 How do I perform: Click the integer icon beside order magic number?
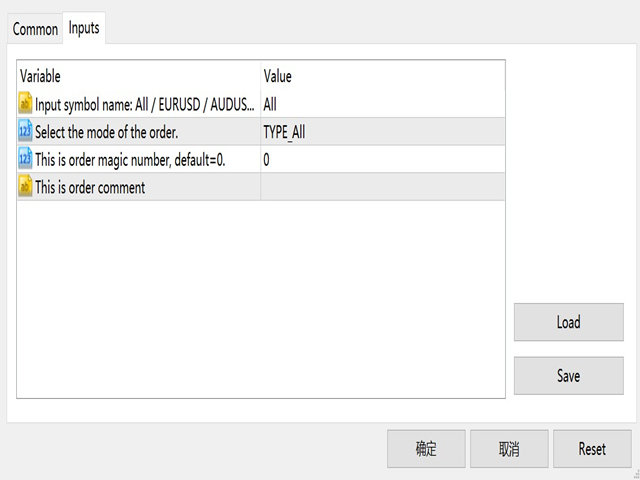pos(25,159)
